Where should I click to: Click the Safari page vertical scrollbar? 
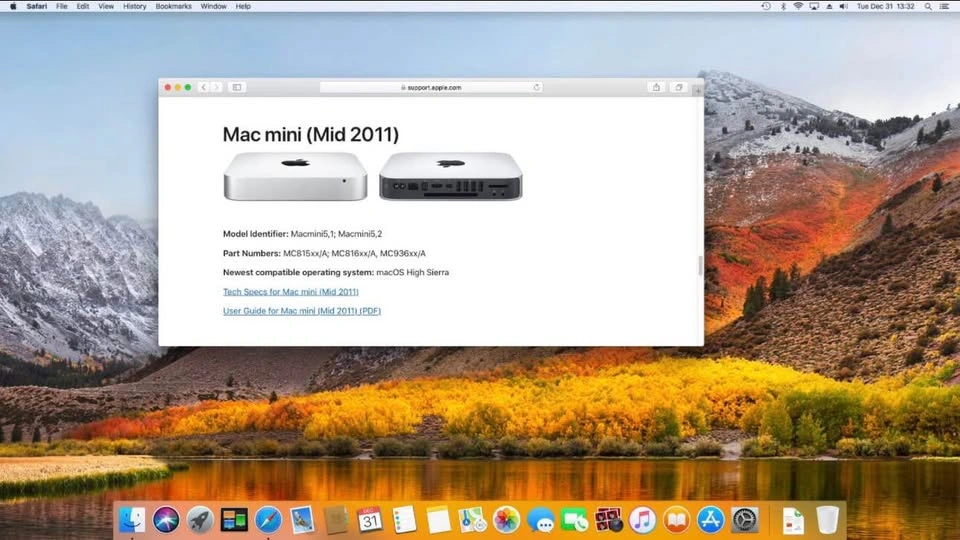(x=700, y=266)
